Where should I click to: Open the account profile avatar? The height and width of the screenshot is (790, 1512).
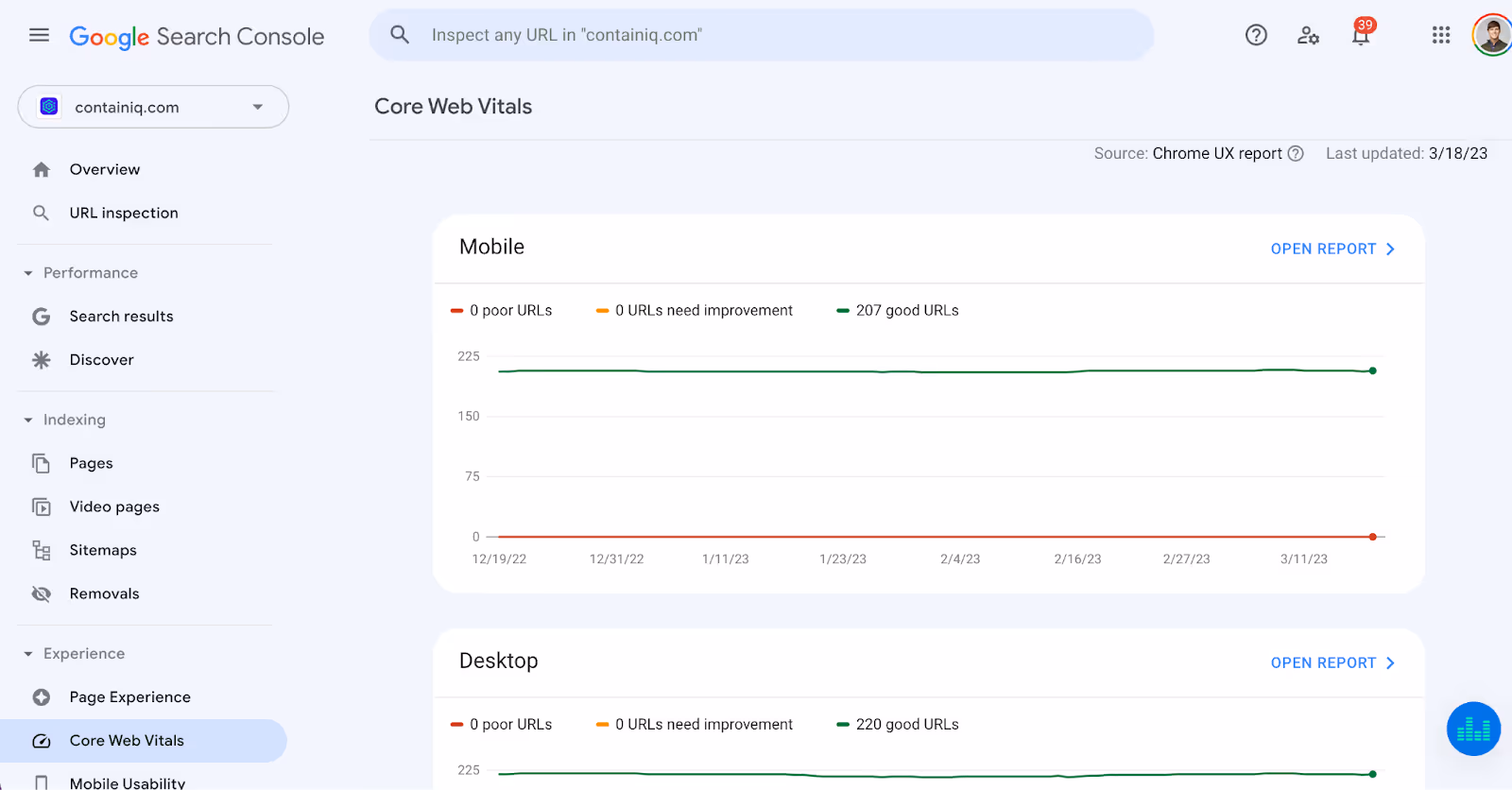pyautogui.click(x=1492, y=35)
